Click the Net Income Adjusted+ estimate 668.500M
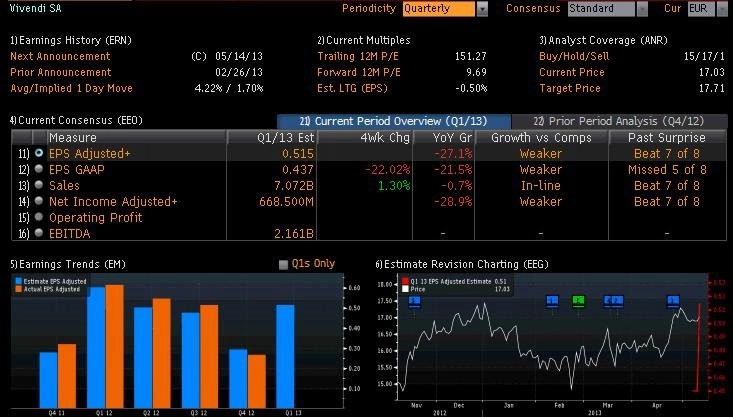The height and width of the screenshot is (417, 733). pyautogui.click(x=286, y=201)
